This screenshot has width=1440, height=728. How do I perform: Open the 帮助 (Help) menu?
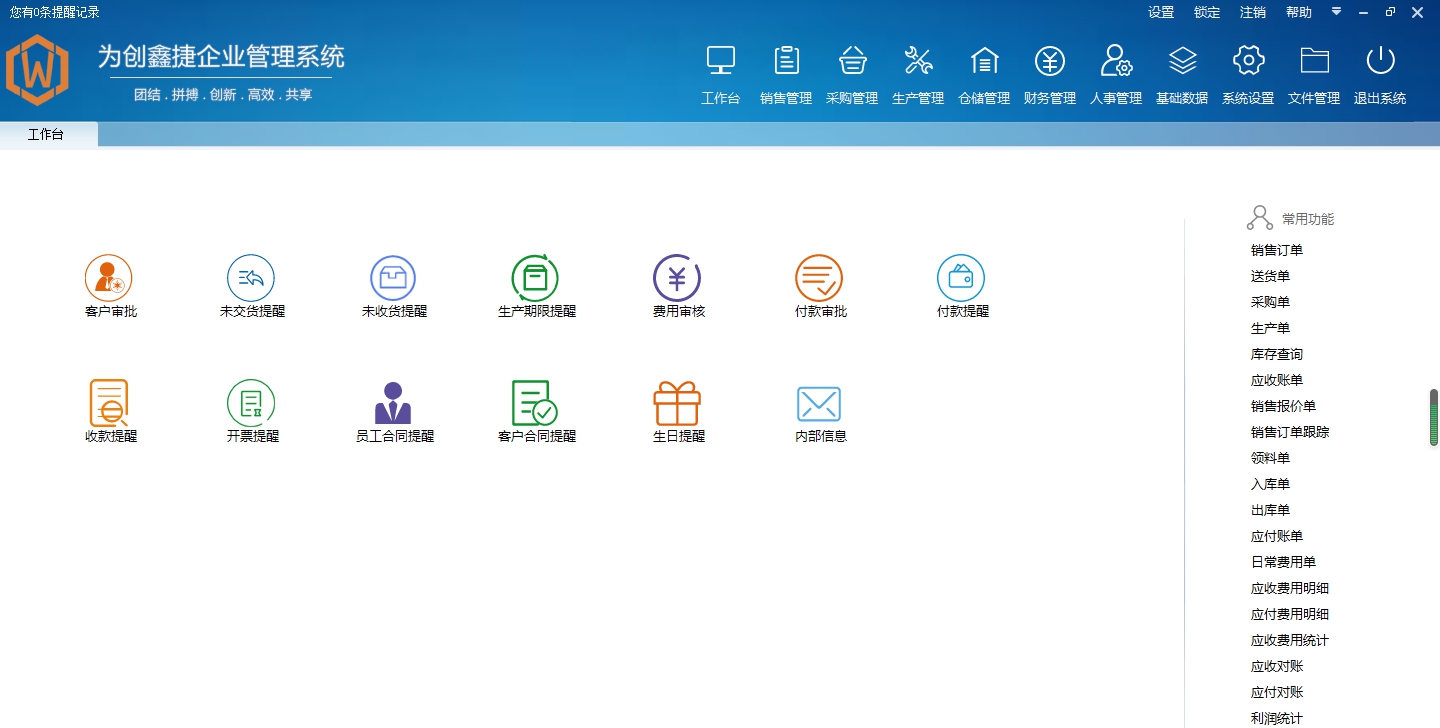tap(1297, 12)
